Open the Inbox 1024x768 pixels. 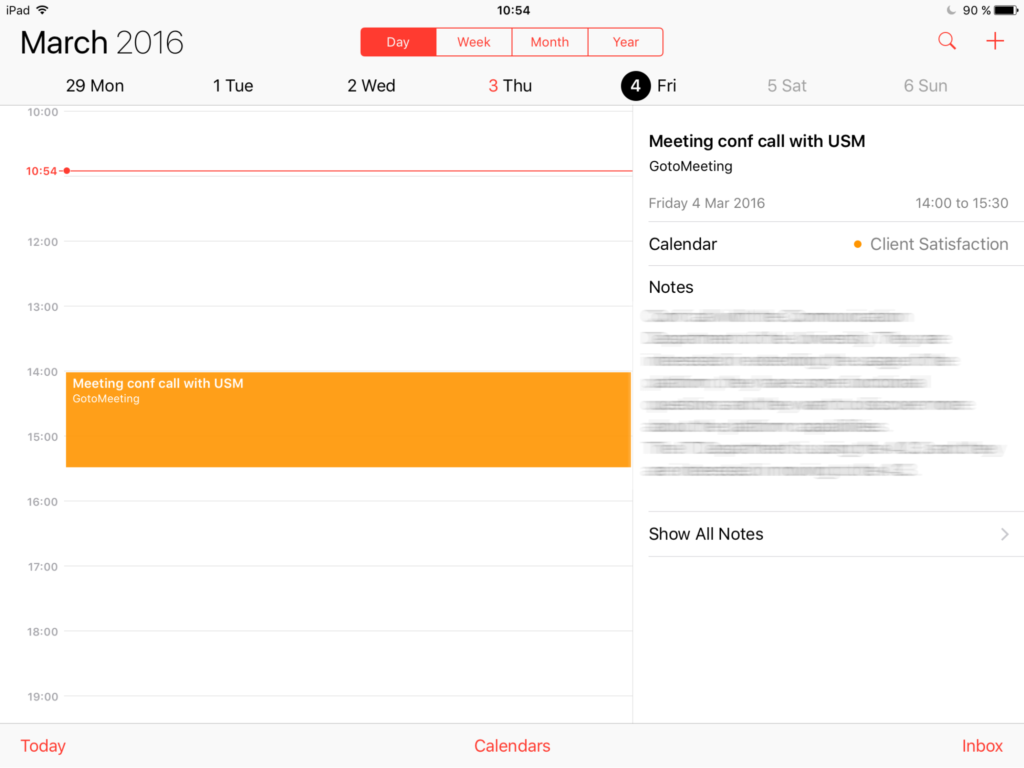pos(982,746)
